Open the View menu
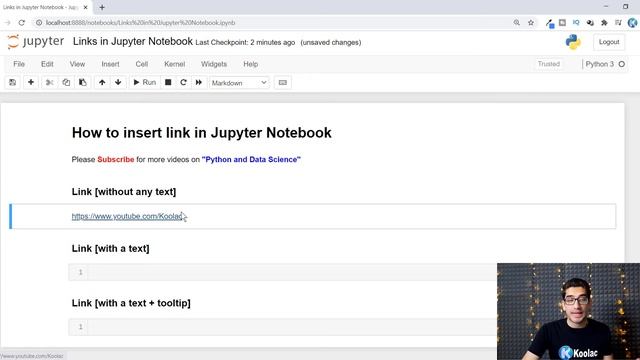The image size is (640, 360). 77,64
